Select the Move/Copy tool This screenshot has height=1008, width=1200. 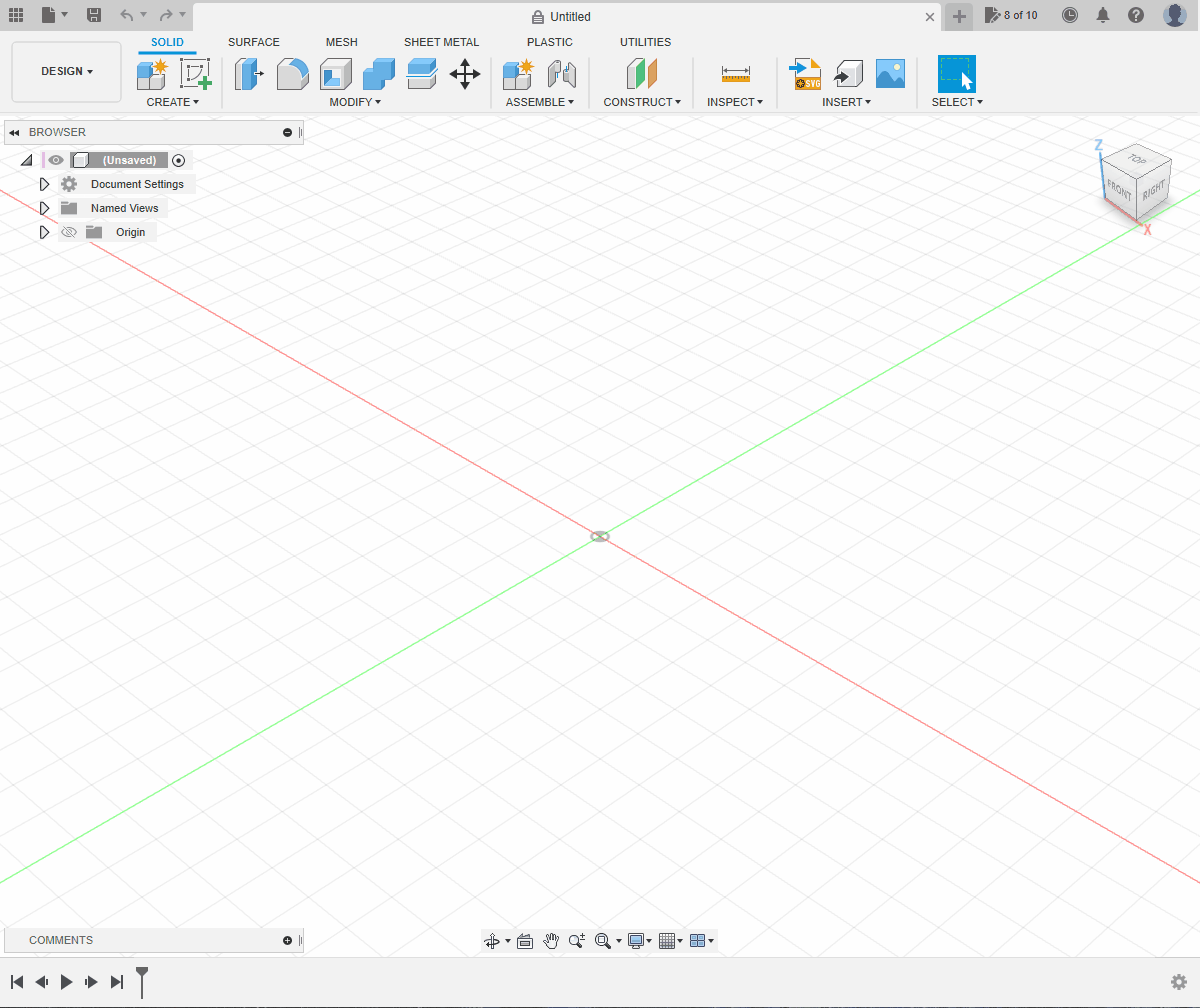464,74
